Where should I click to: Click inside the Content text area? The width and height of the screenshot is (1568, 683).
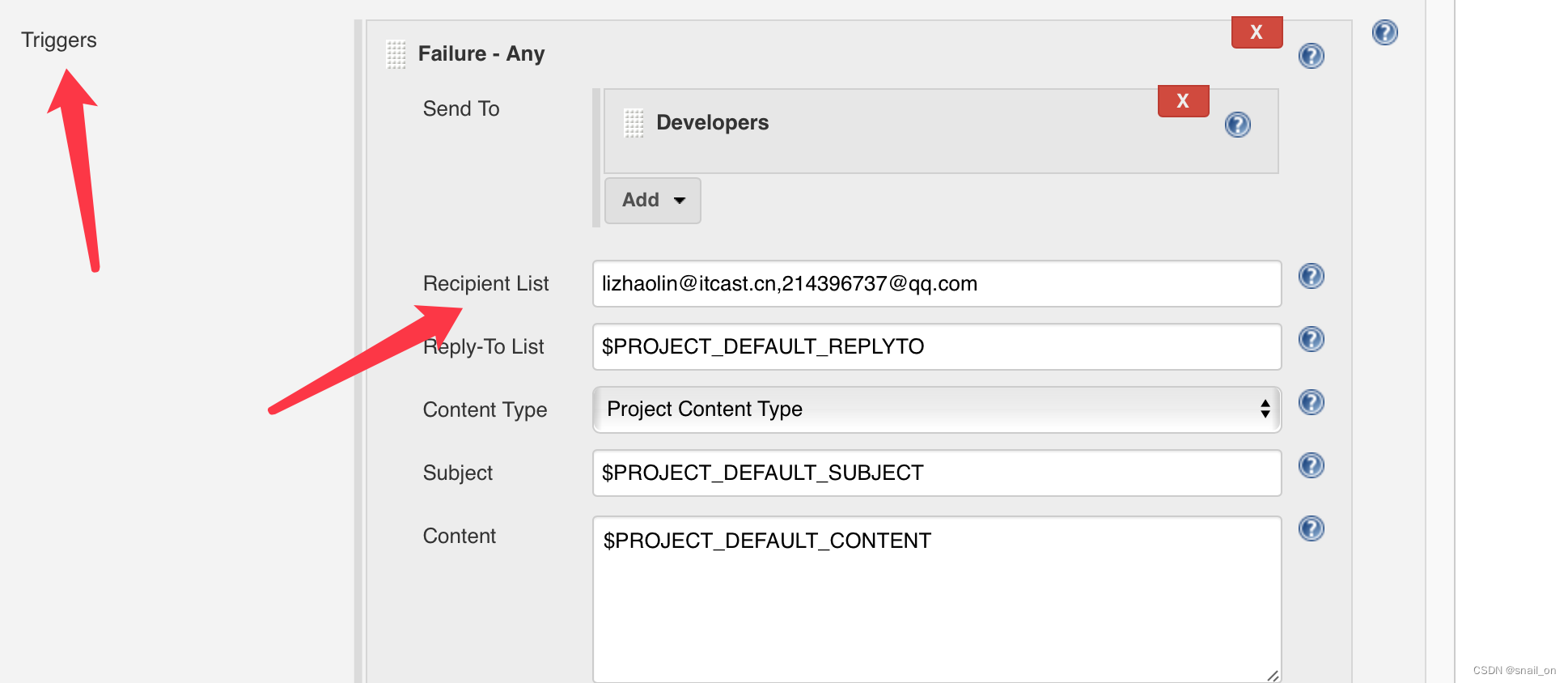click(937, 599)
